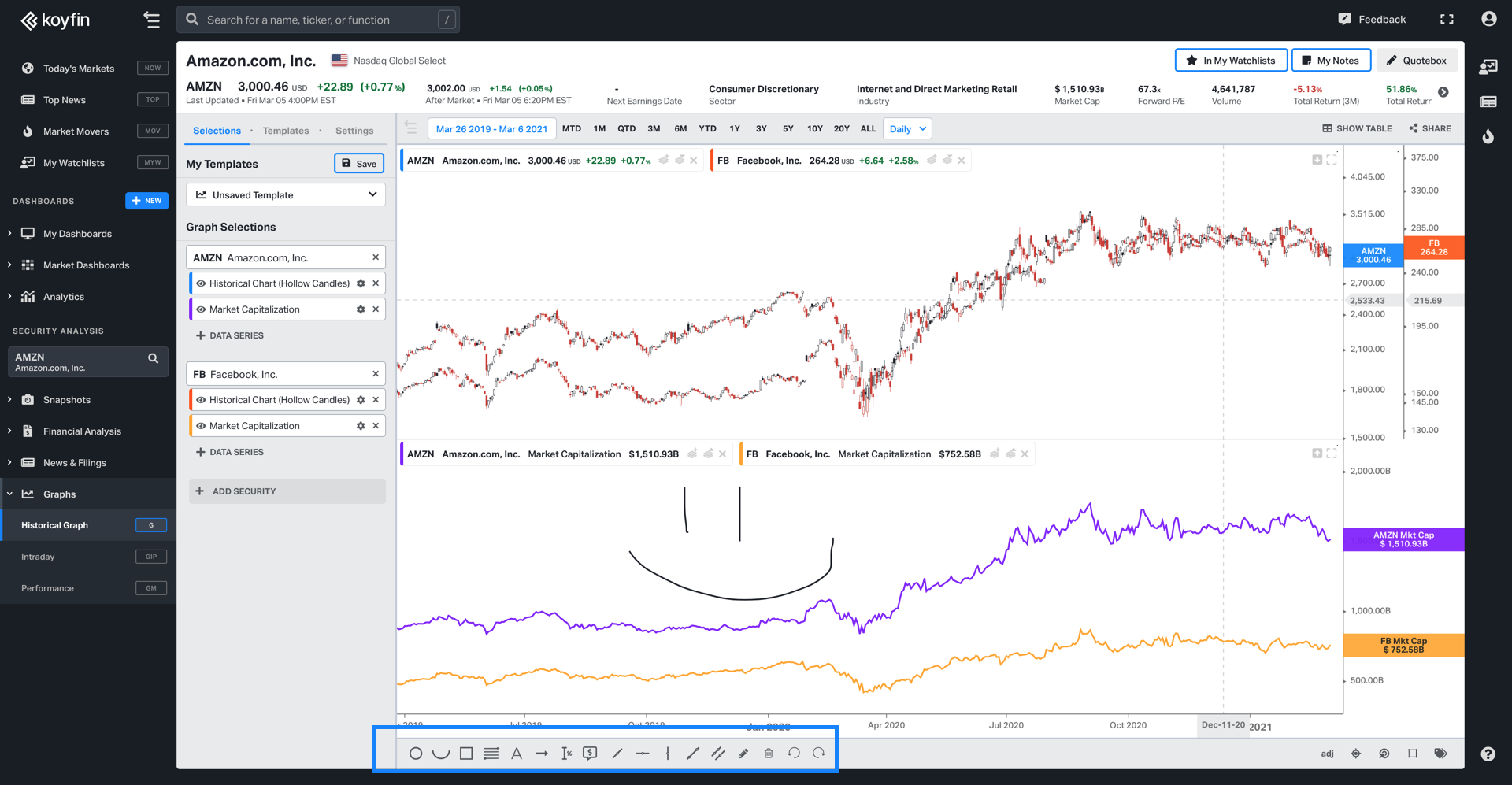
Task: Click ADD SECURITY button
Action: tap(287, 491)
